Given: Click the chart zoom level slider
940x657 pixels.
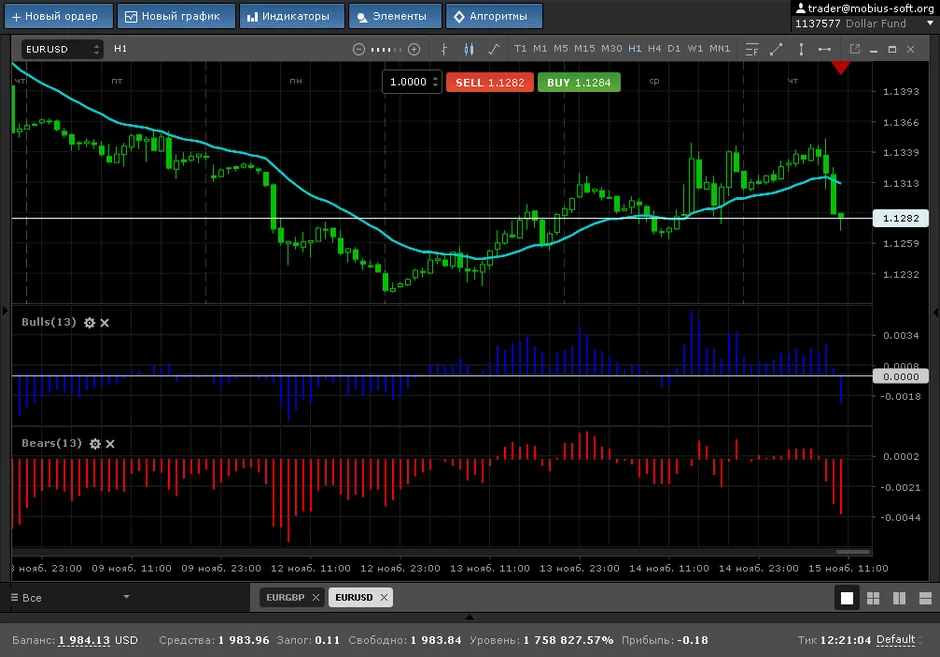Looking at the screenshot, I should 386,49.
